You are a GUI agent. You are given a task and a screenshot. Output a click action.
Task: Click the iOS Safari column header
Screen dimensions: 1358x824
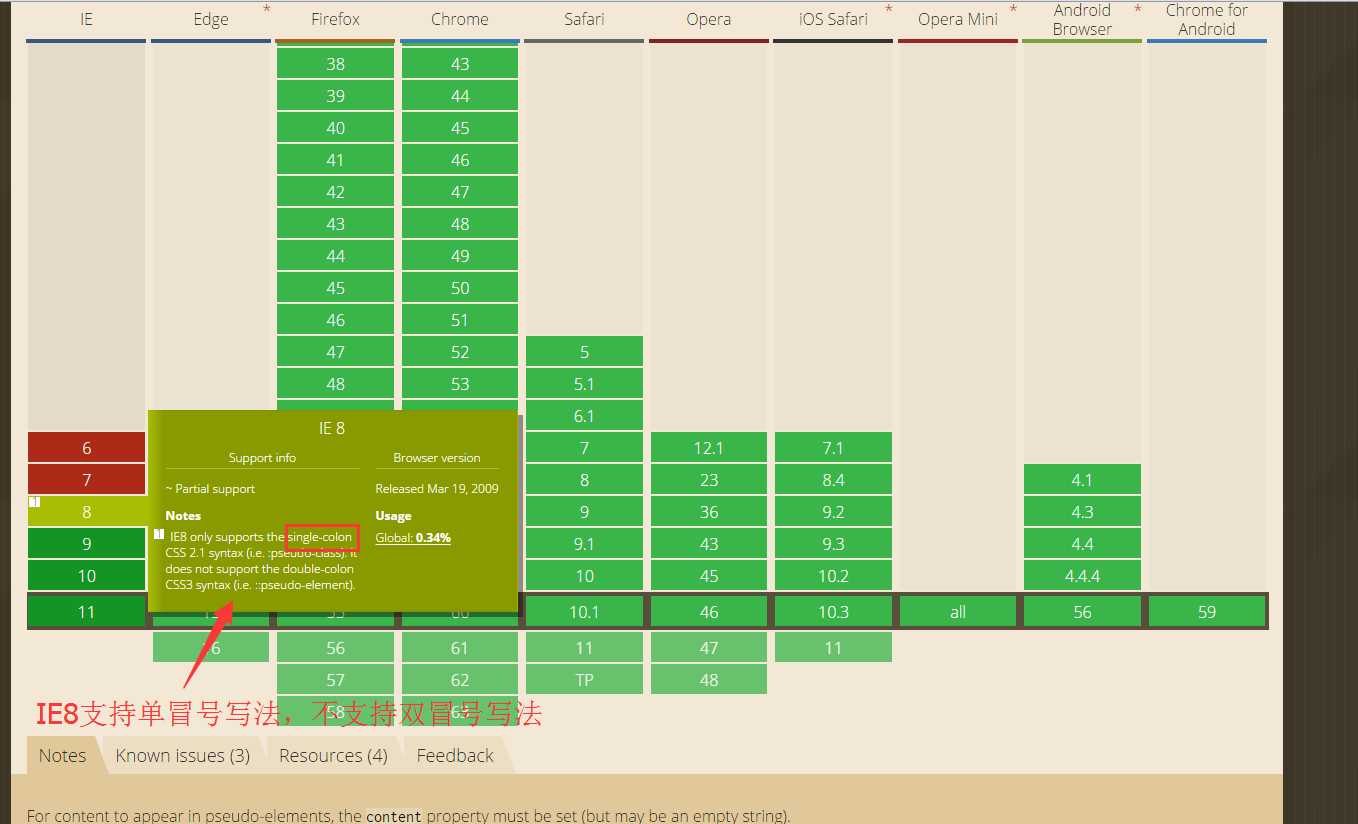click(833, 19)
